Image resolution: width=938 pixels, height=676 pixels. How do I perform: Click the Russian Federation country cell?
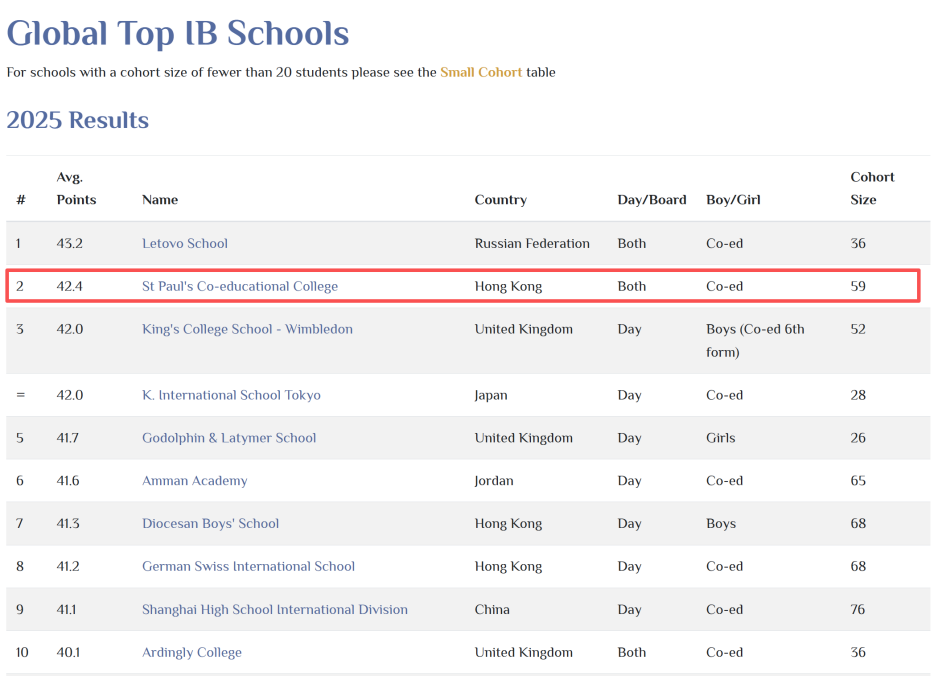[532, 243]
